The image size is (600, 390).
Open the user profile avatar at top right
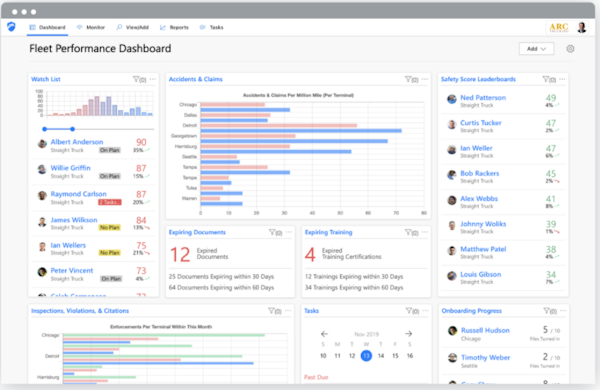click(582, 27)
